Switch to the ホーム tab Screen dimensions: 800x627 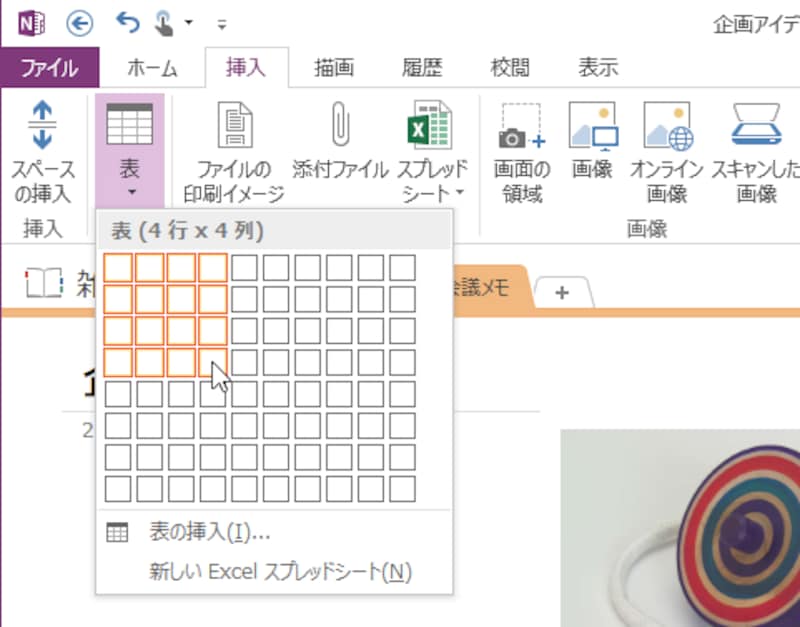[152, 68]
